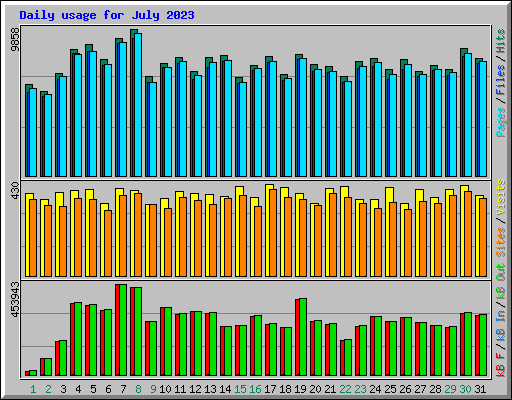Click day 27 on the x-axis

(x=420, y=389)
